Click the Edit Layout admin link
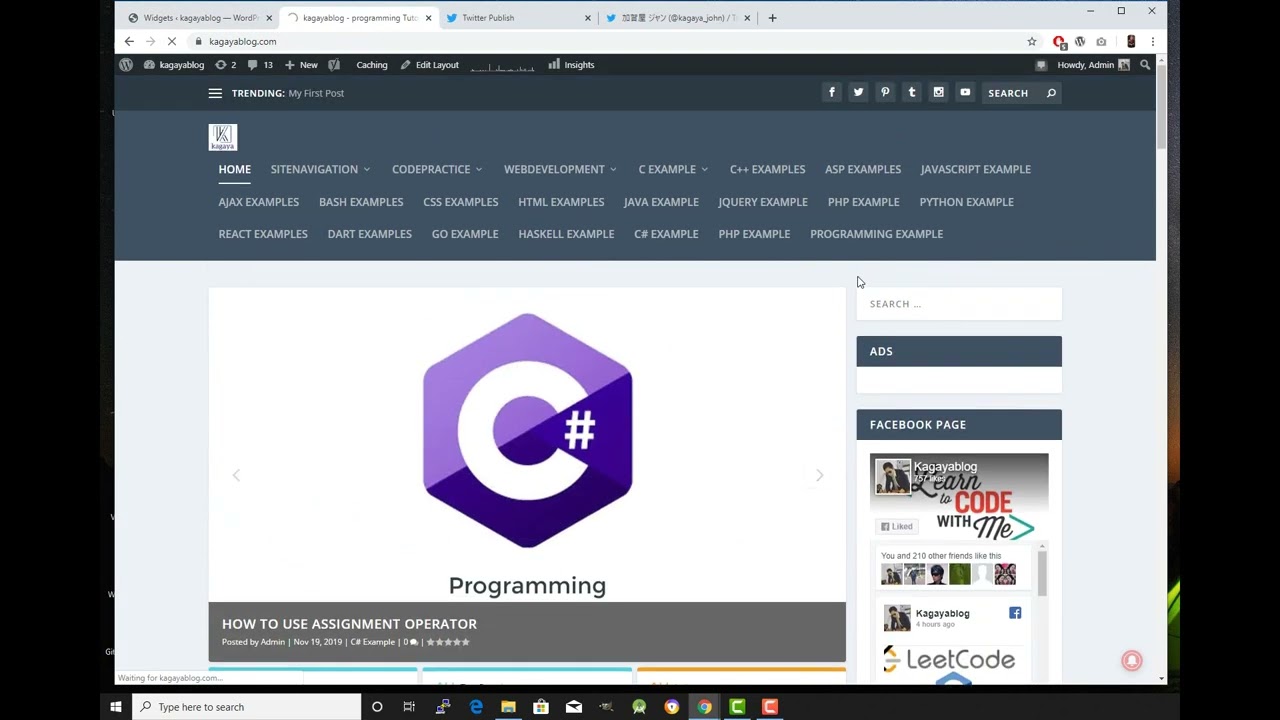 (430, 65)
